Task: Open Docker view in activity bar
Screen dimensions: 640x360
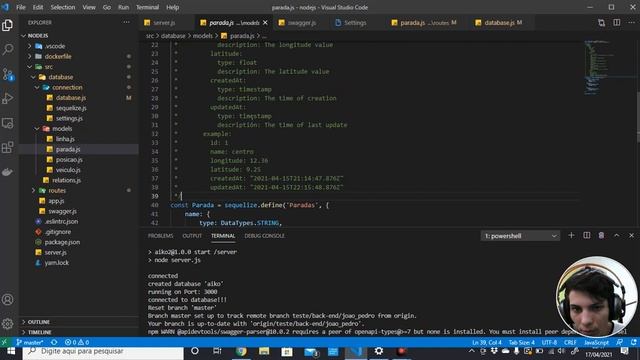Action: coord(7,172)
